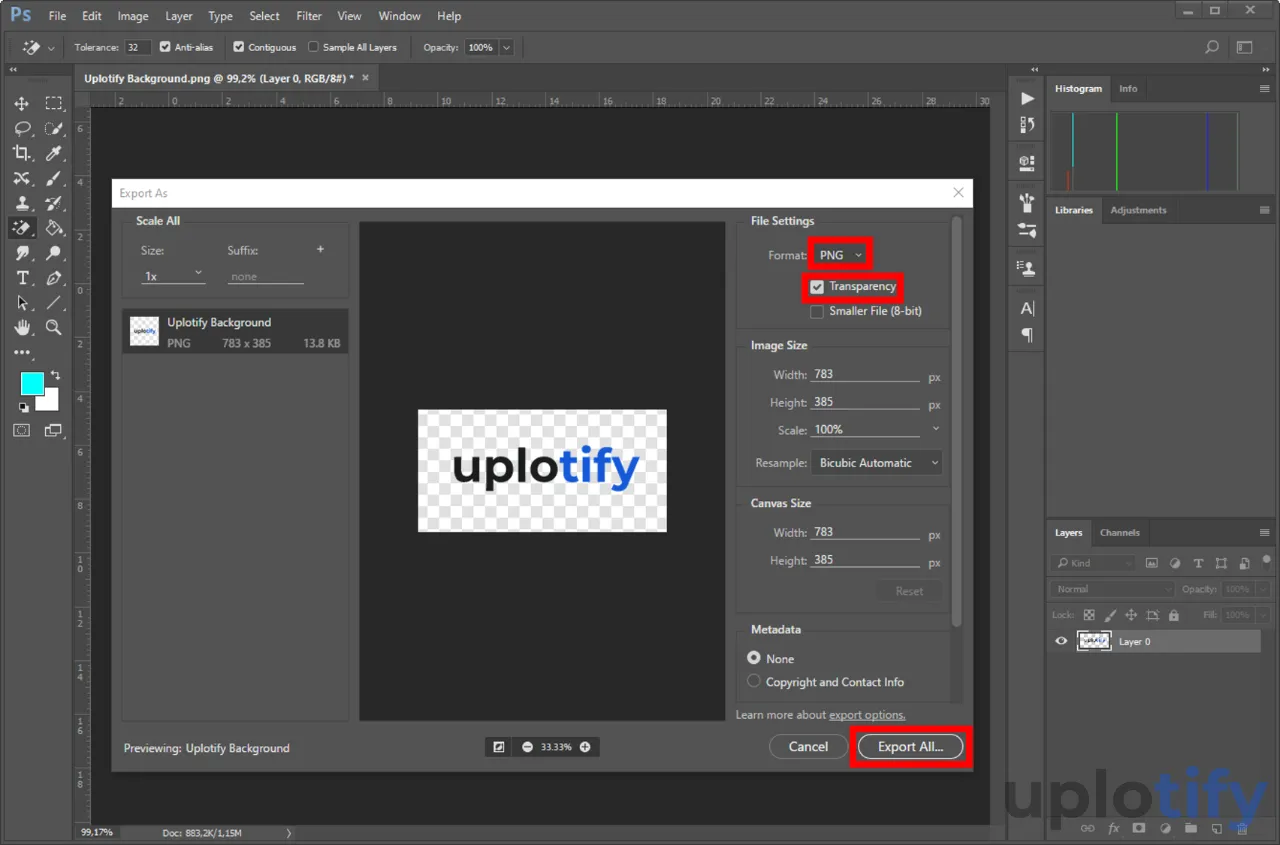Open the Resample Bicubic Automatic dropdown

[875, 463]
